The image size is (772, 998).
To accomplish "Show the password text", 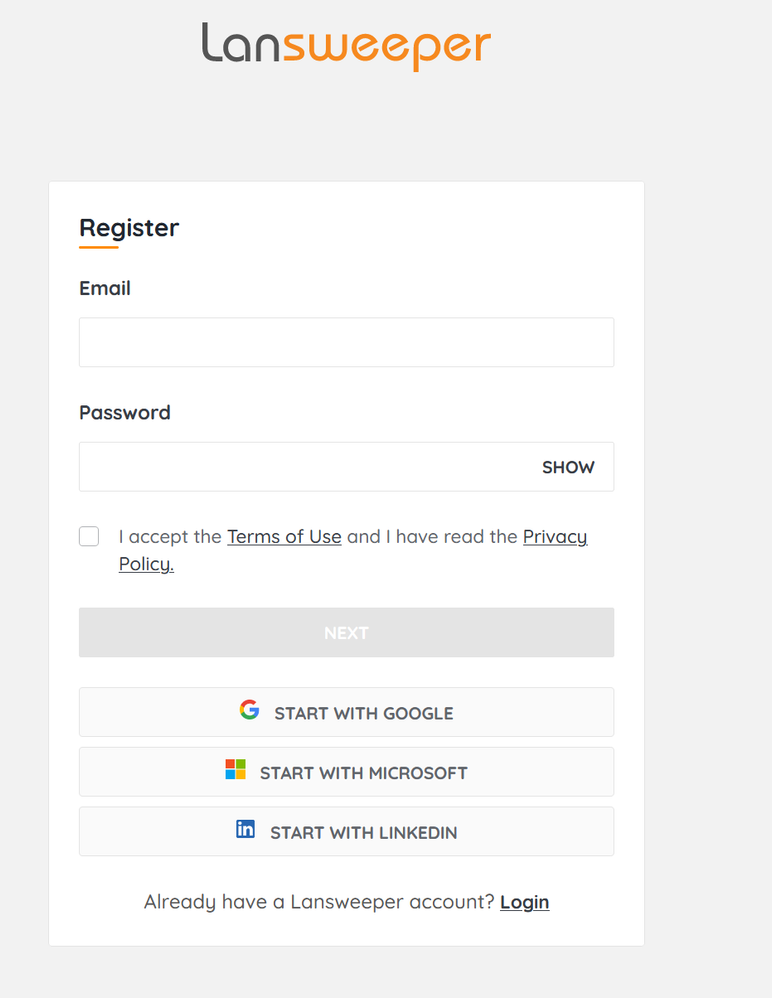I will pos(568,467).
